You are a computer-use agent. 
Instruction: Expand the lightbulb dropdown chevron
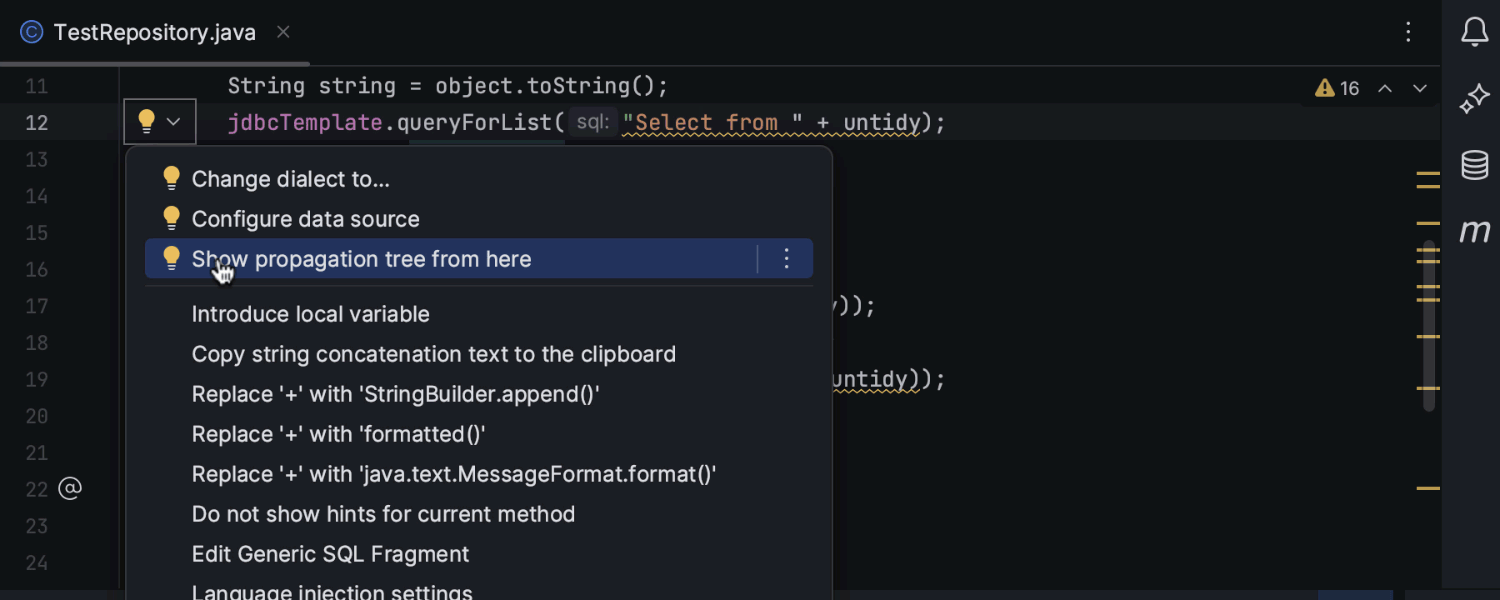[173, 122]
